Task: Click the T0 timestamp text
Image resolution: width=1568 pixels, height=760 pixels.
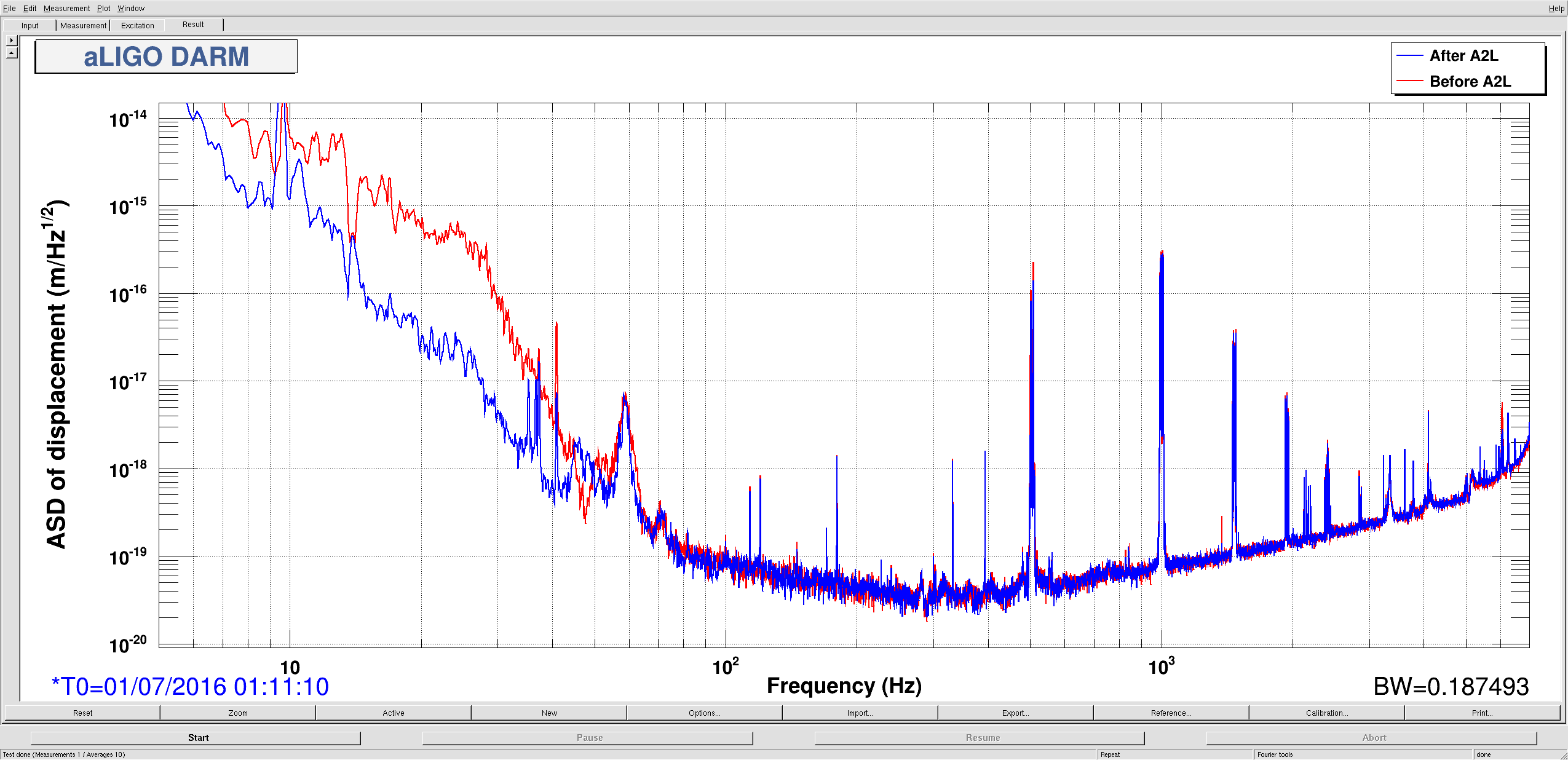Action: [191, 686]
